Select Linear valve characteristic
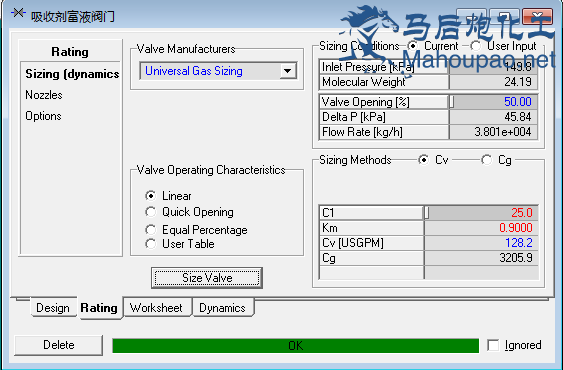 click(151, 196)
